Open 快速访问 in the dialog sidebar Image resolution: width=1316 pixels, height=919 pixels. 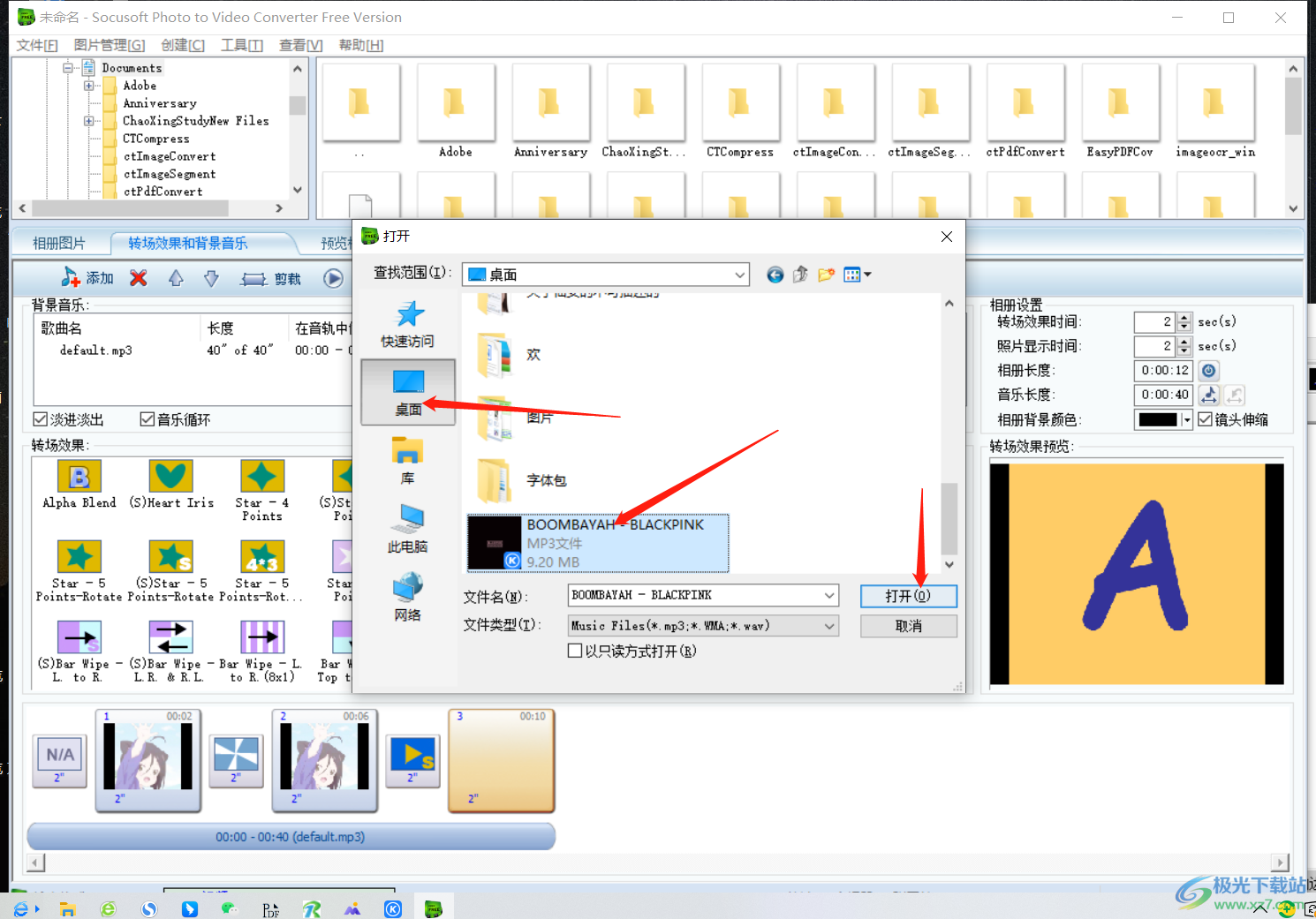coord(408,323)
